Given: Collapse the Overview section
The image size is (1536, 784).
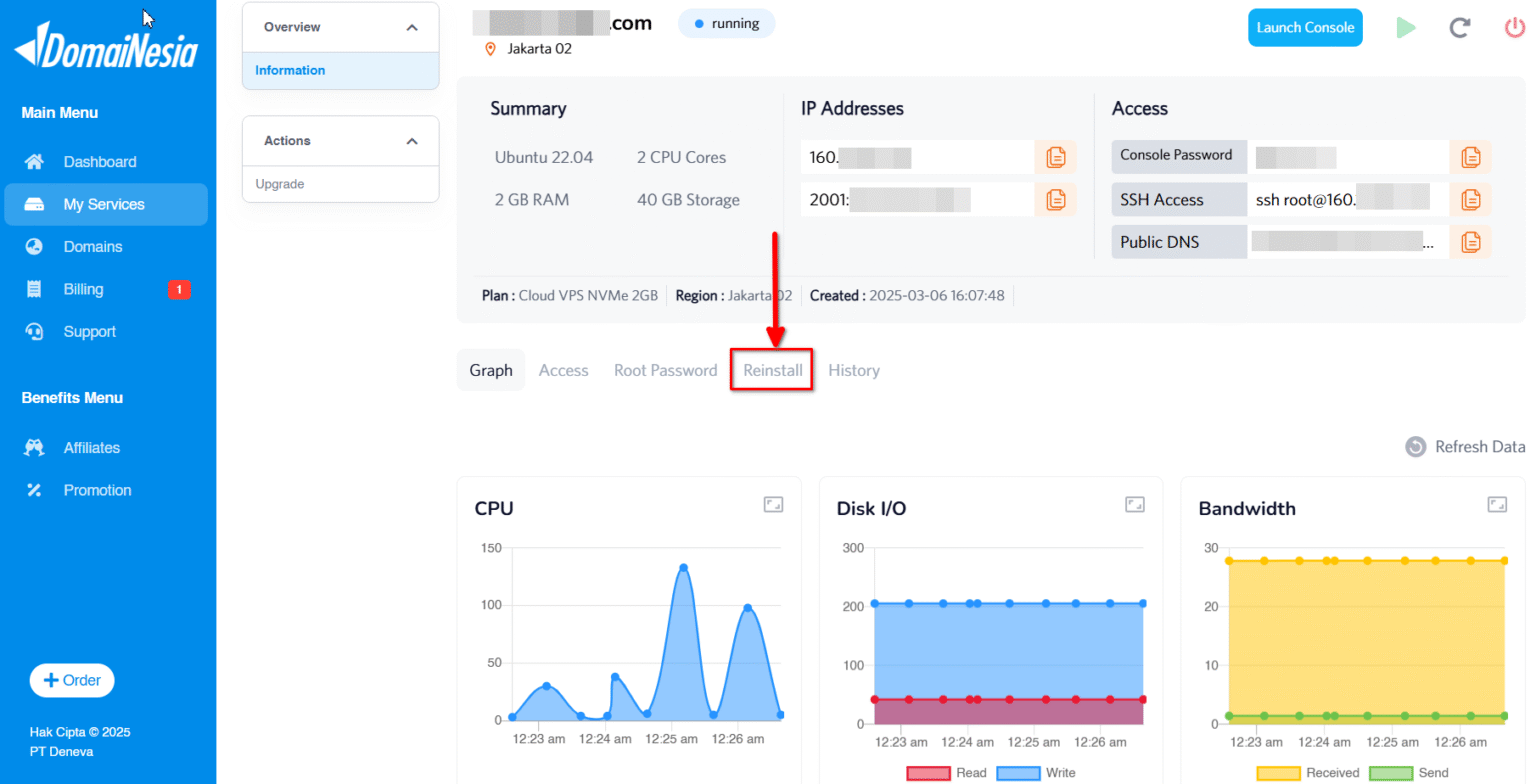Looking at the screenshot, I should tap(413, 27).
